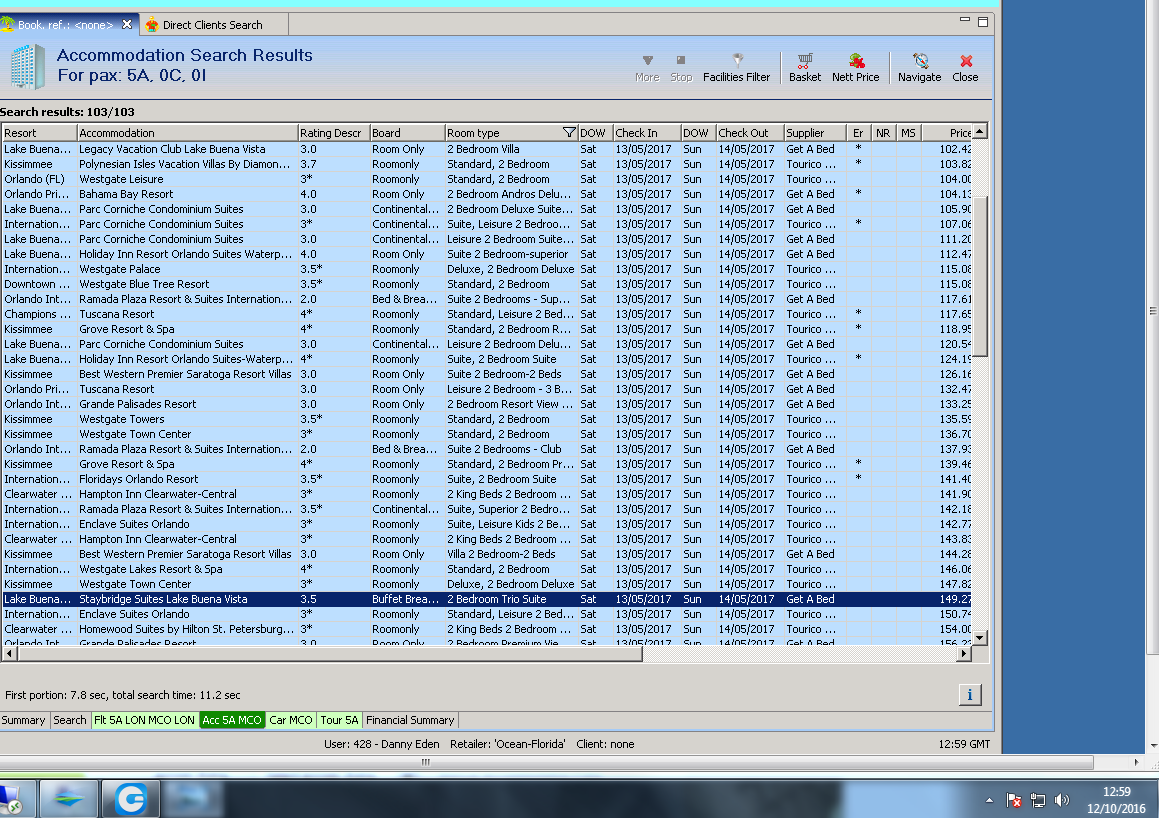1159x818 pixels.
Task: Click the volume icon in system tray
Action: pyautogui.click(x=1062, y=800)
